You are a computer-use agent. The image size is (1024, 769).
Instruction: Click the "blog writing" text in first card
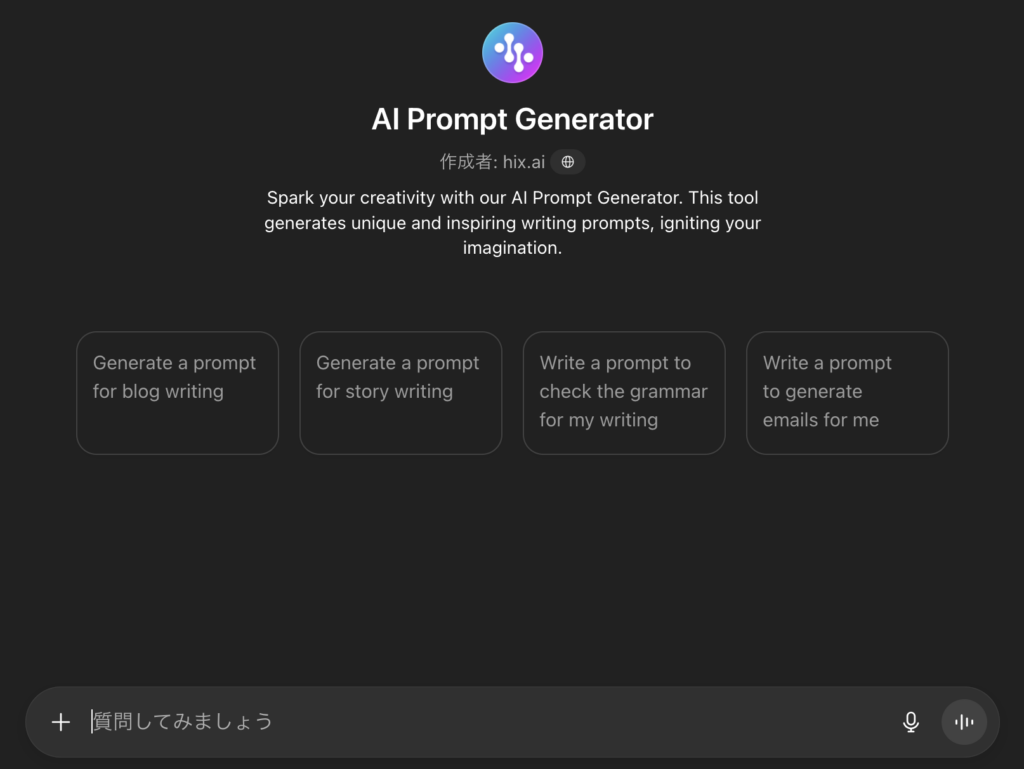(x=172, y=391)
